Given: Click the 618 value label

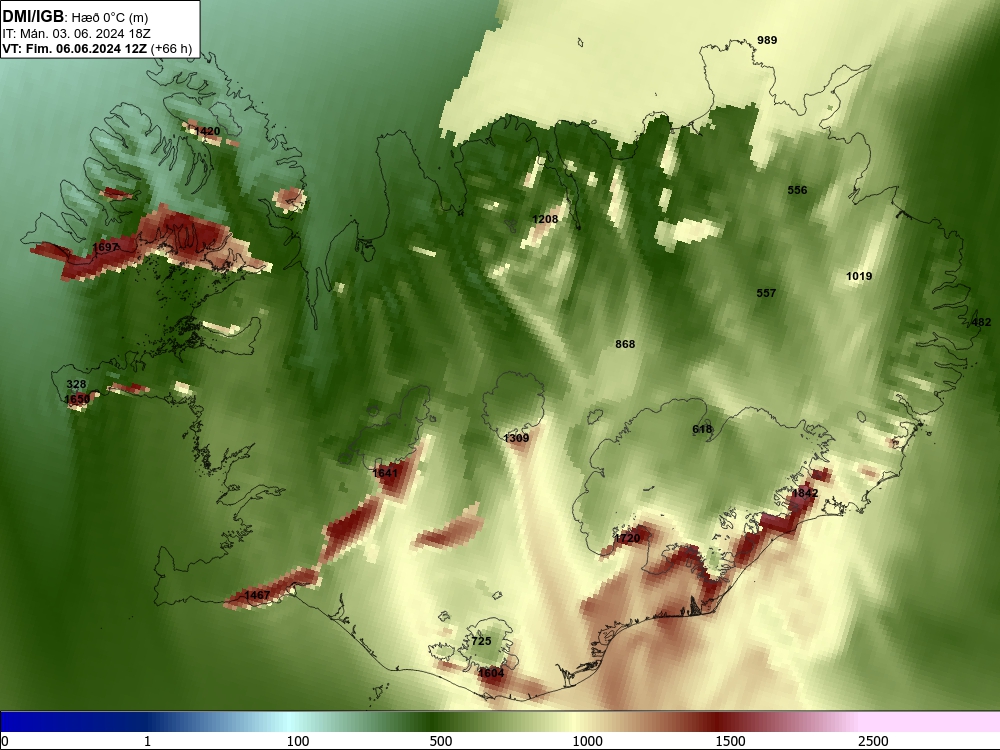Looking at the screenshot, I should click(702, 429).
